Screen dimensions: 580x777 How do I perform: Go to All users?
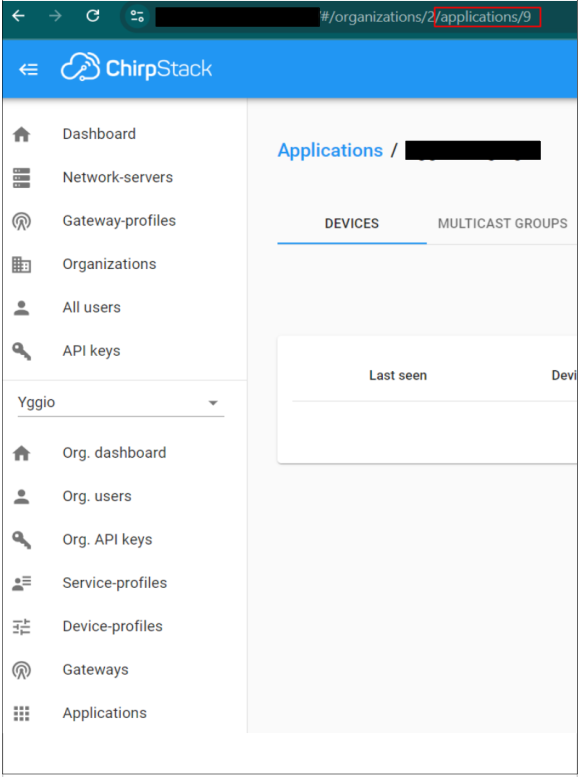(91, 307)
